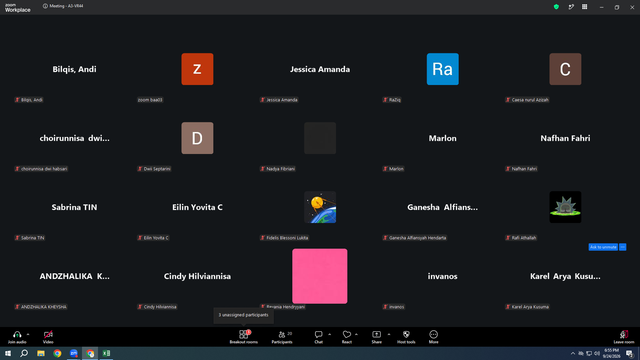This screenshot has height=360, width=640.
Task: Click the Join audio headphone icon
Action: click(x=17, y=334)
